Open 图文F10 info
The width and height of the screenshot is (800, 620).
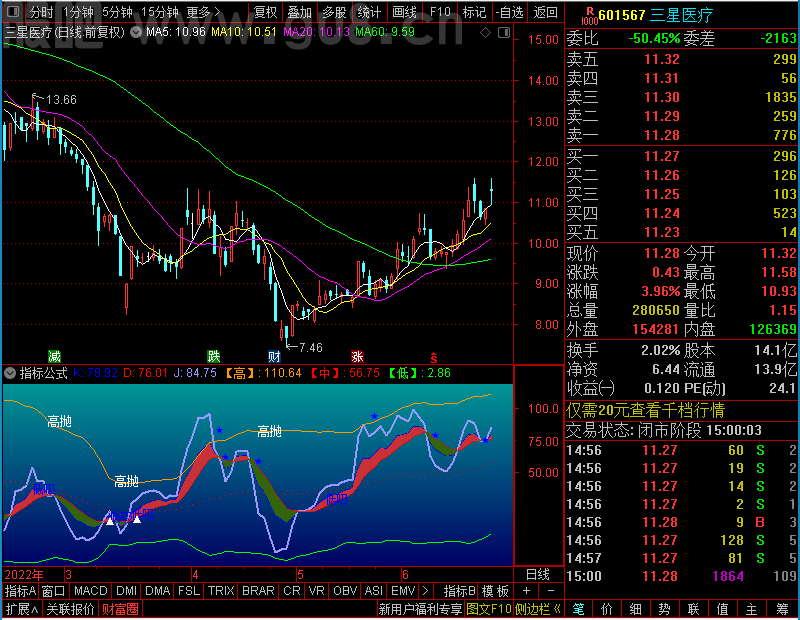(x=489, y=609)
